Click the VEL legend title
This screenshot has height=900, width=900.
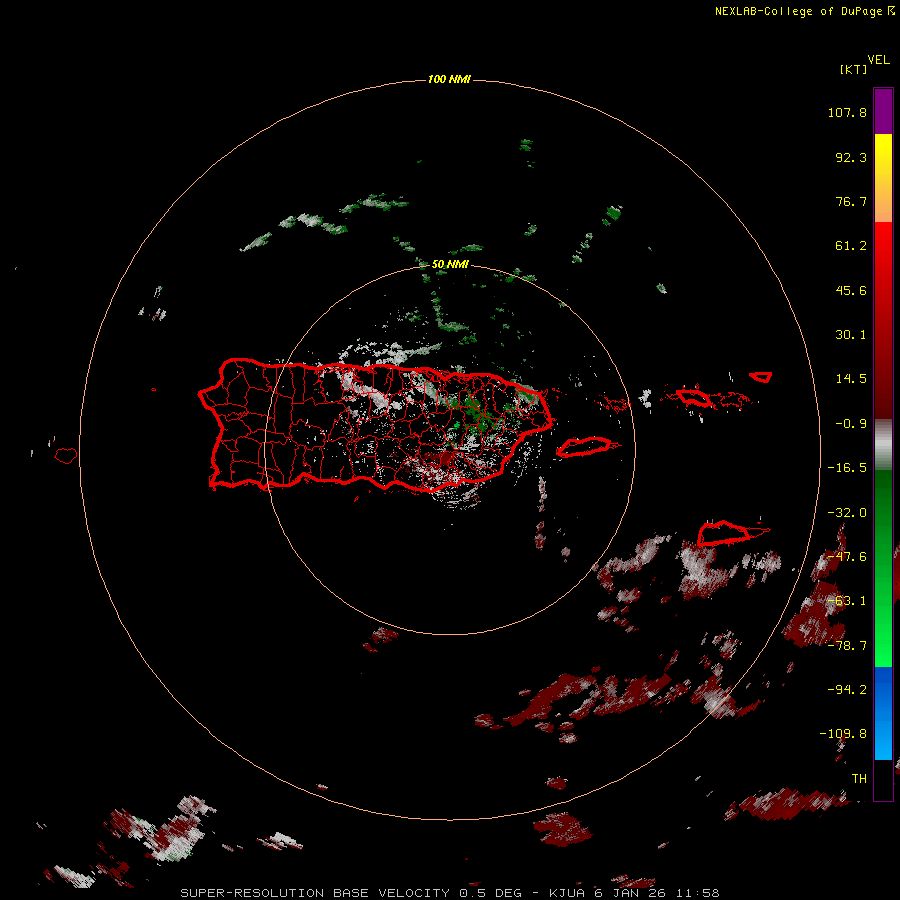click(878, 60)
